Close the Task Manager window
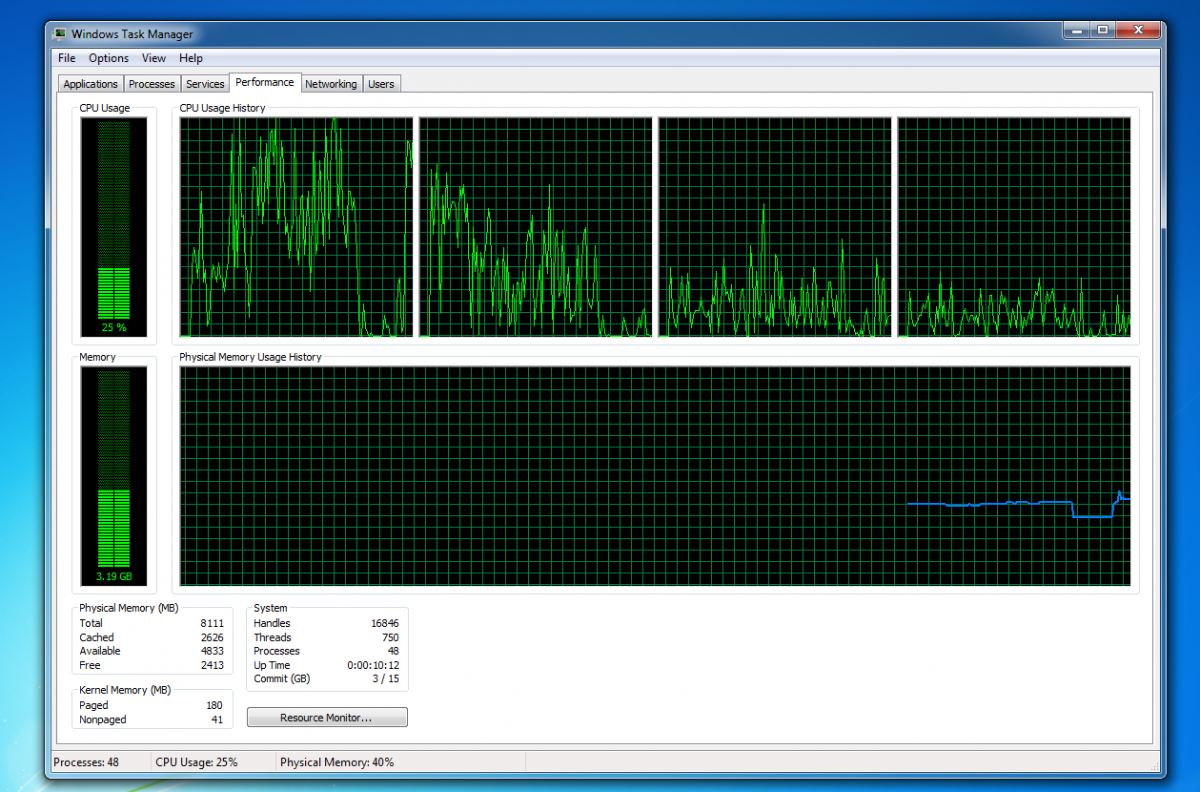This screenshot has height=792, width=1200. click(1138, 31)
